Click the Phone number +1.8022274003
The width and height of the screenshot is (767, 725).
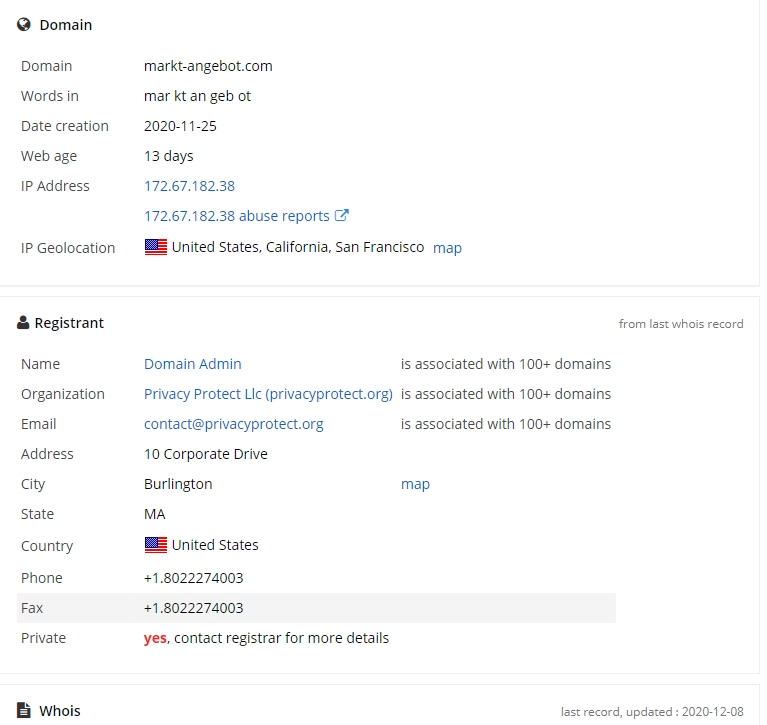194,578
